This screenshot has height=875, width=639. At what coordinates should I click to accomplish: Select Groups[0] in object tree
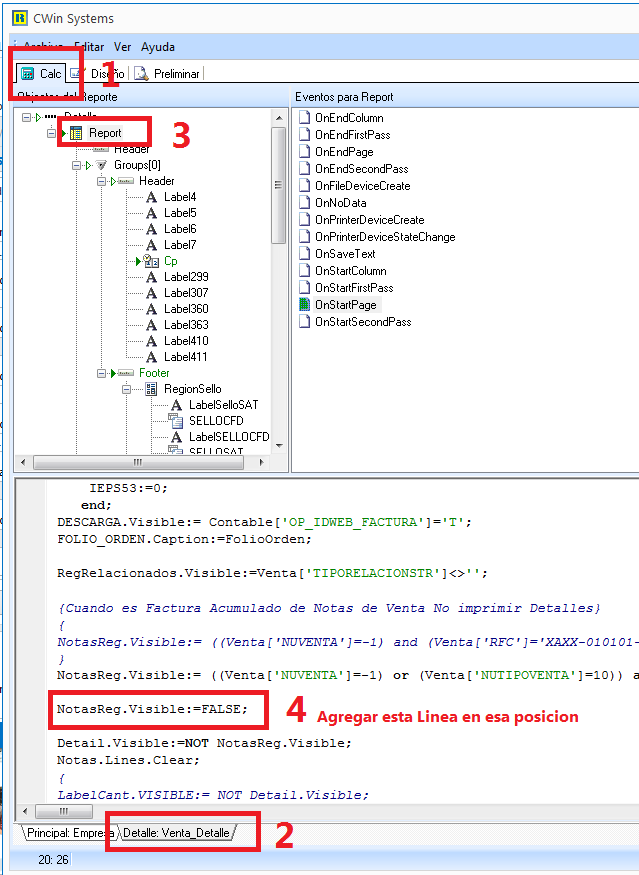pyautogui.click(x=137, y=165)
